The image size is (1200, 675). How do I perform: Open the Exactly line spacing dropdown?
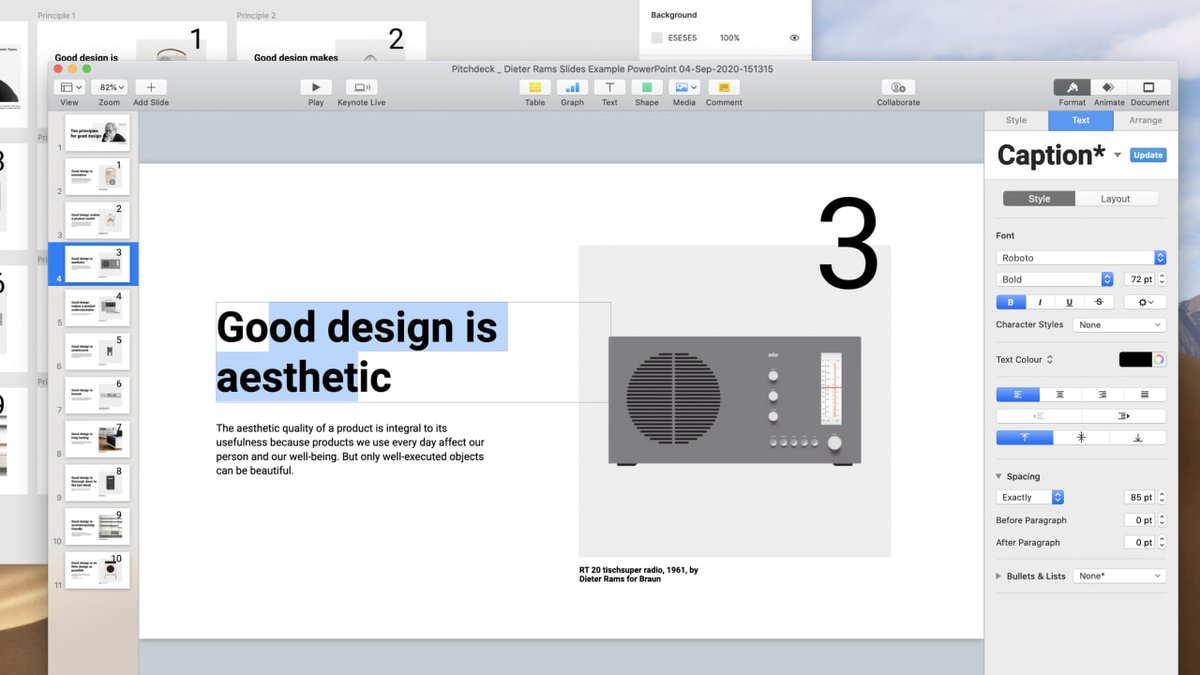point(1030,497)
